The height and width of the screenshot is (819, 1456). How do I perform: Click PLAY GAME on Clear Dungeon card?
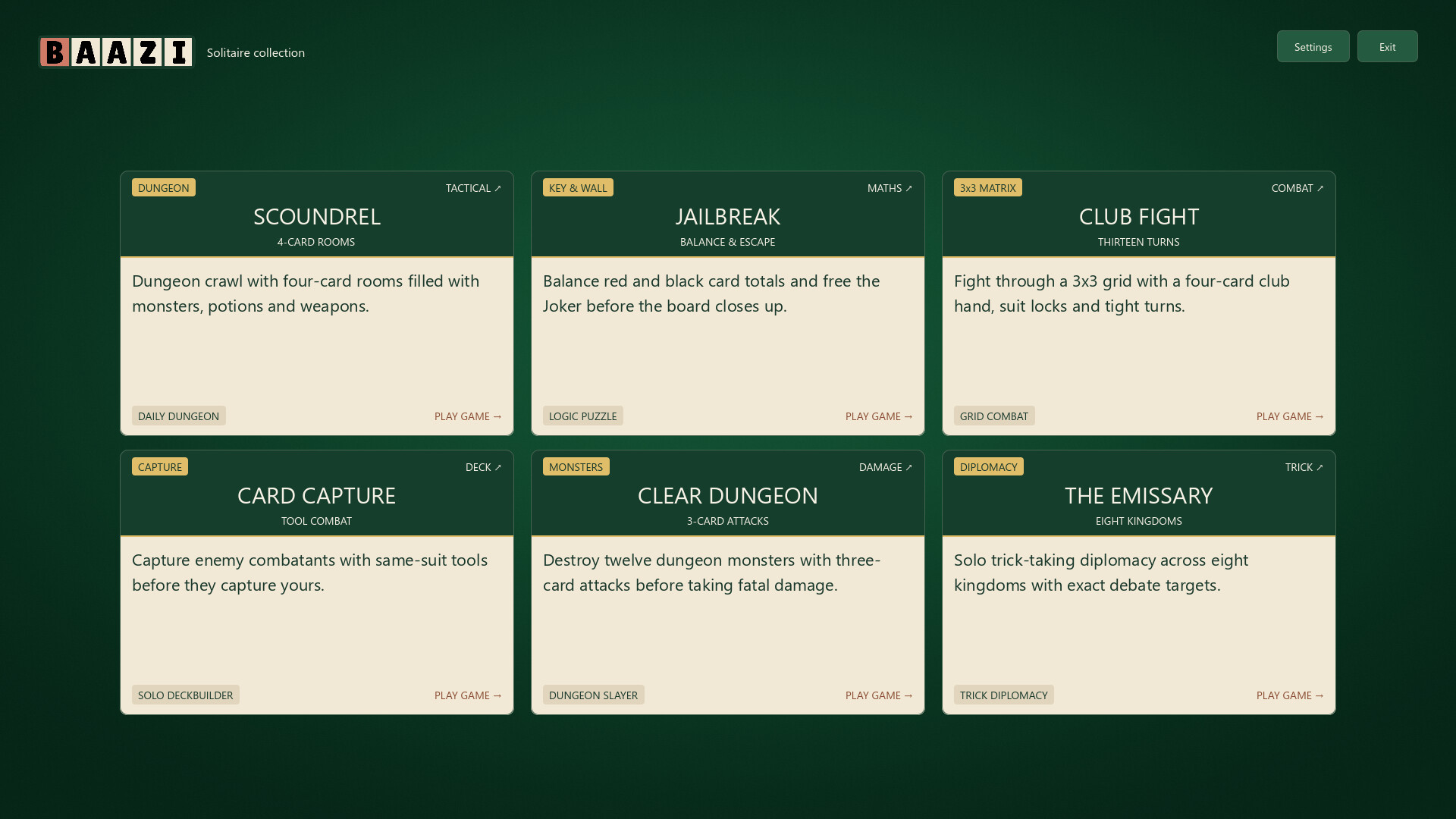coord(879,695)
